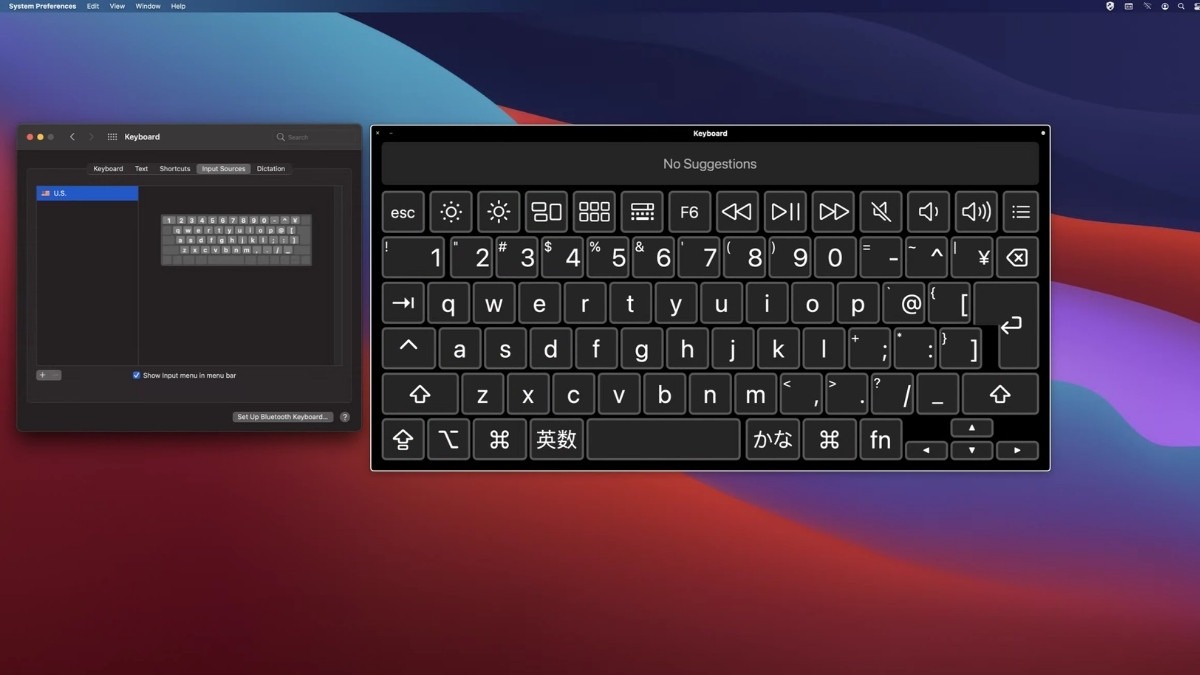1200x675 pixels.
Task: Open help with the question mark button
Action: [x=345, y=417]
